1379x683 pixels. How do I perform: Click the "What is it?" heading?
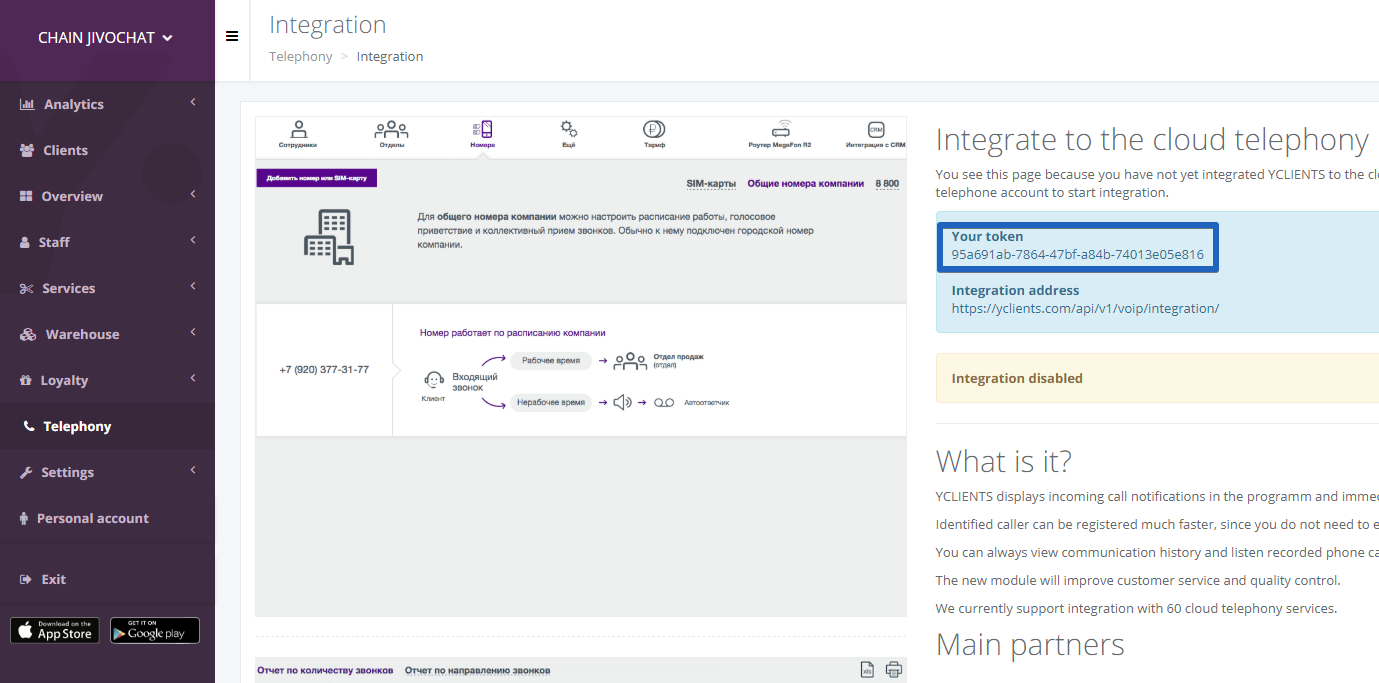[1004, 461]
